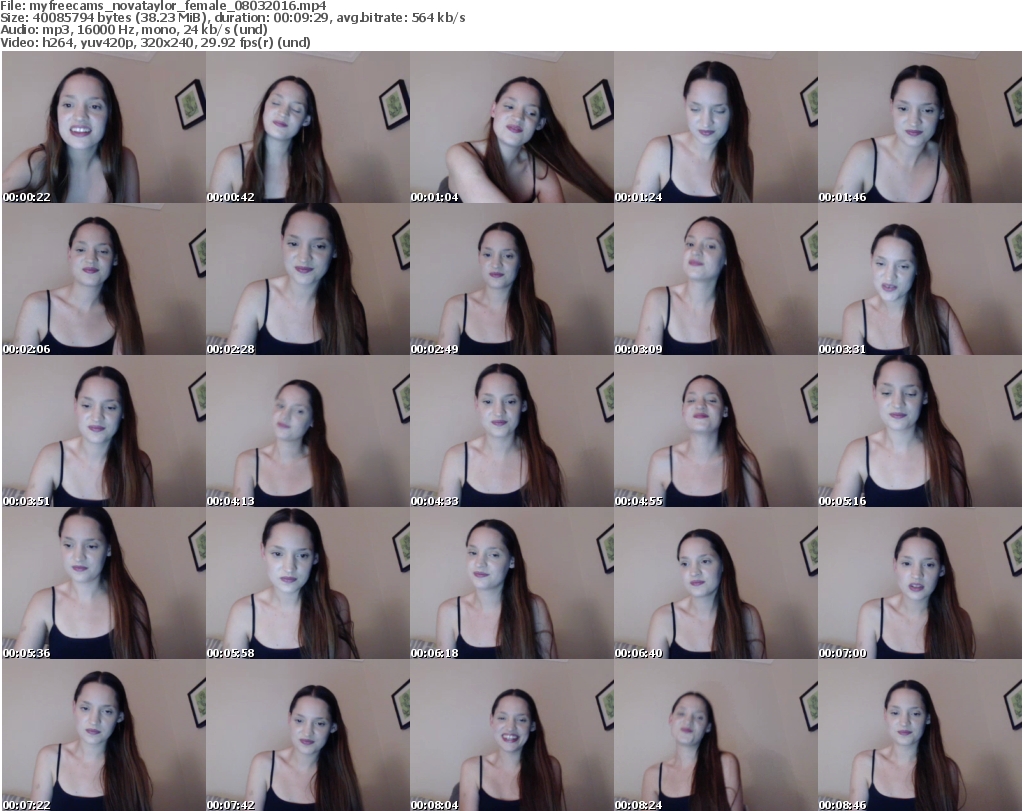1024x811 pixels.
Task: Open the frame labeled 00:02:28
Action: point(307,280)
